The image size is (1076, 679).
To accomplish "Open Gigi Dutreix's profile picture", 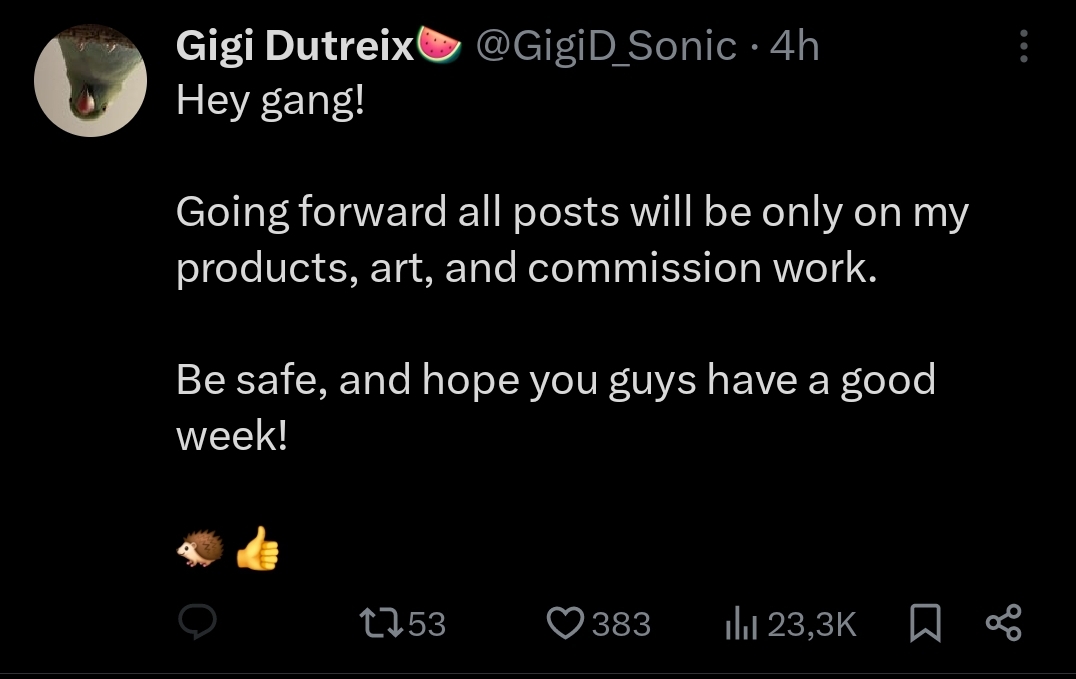I will pos(90,80).
